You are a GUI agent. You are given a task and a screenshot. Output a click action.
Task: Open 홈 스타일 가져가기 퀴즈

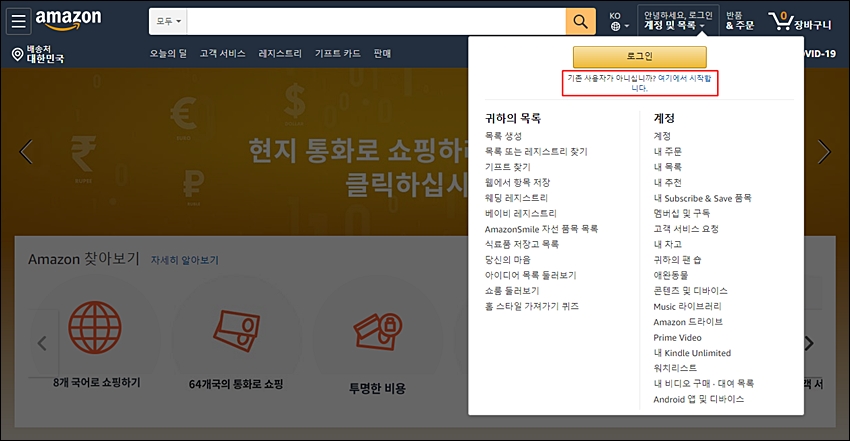(532, 306)
